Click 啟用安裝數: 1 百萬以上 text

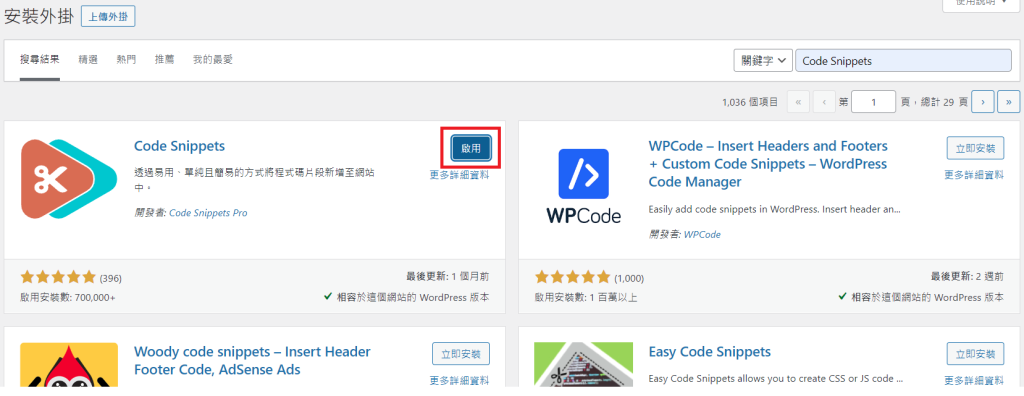[586, 297]
